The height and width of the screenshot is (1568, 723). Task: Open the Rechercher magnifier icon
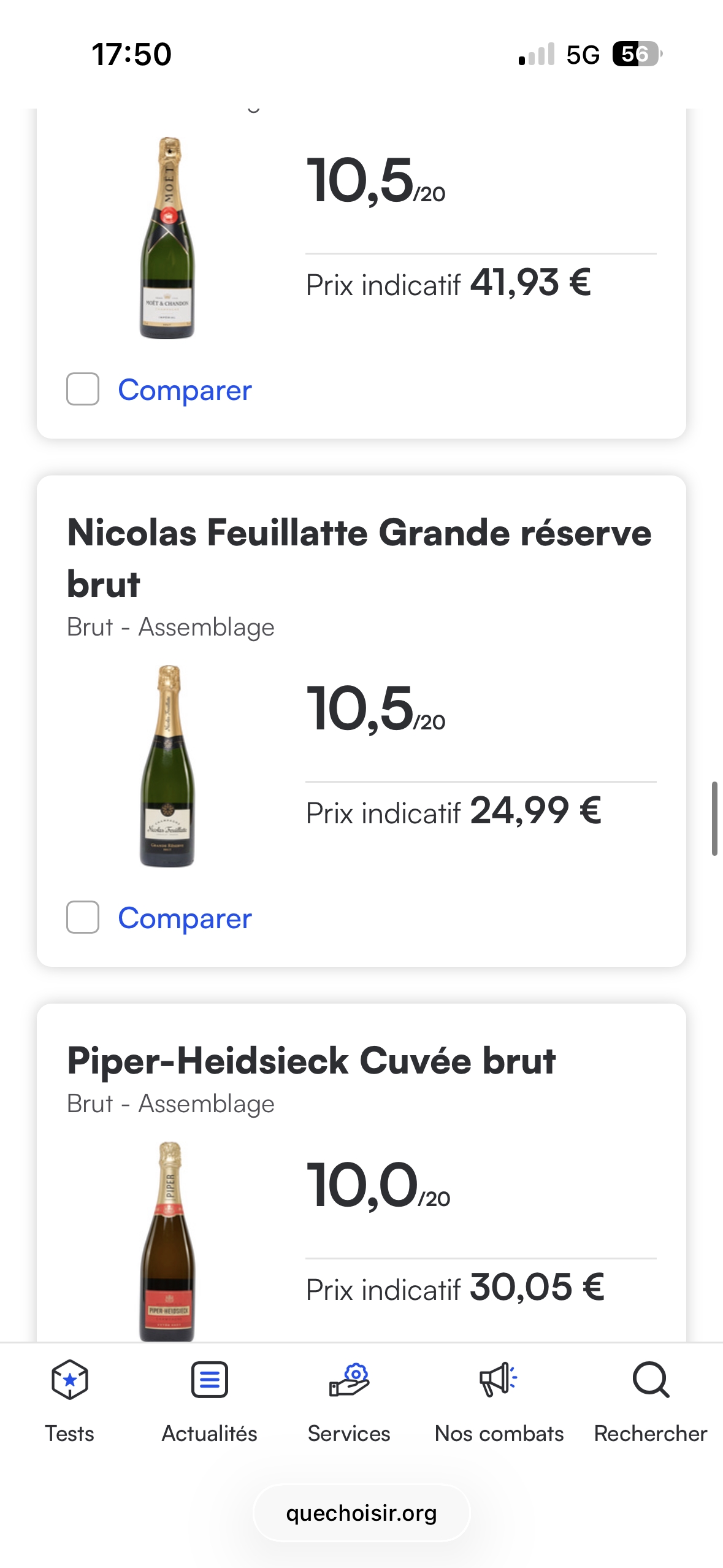pos(650,1380)
